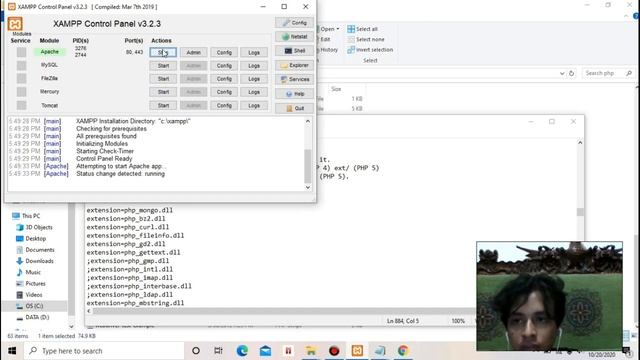Toggle Apache service install checkbox
Screen dimensions: 640x360
[x=21, y=52]
